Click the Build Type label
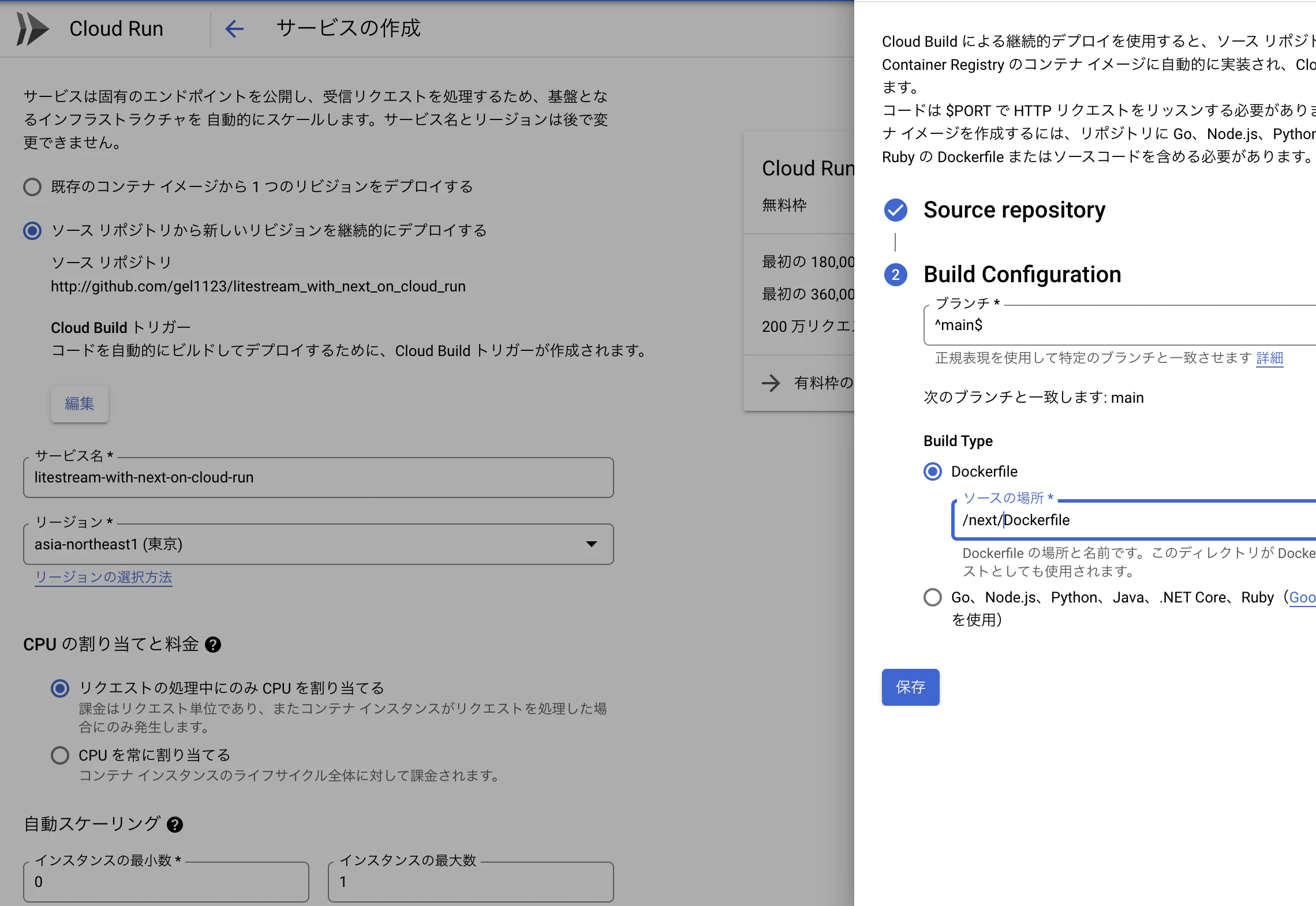 (x=958, y=441)
